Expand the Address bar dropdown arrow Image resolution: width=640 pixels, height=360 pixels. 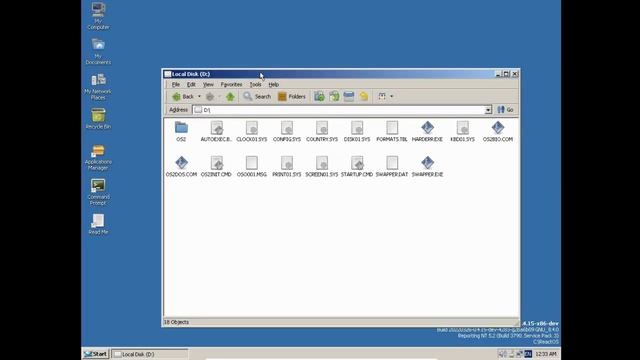(x=488, y=110)
